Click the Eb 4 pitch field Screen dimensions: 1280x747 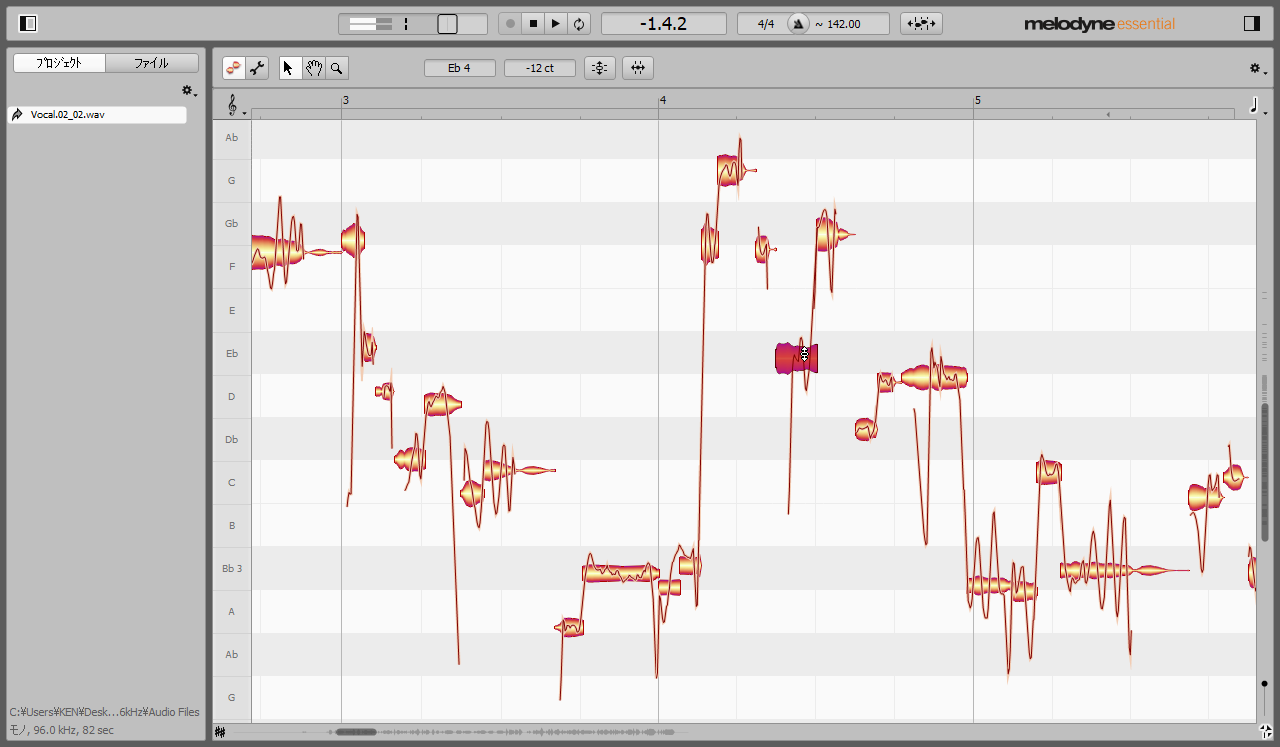point(460,68)
